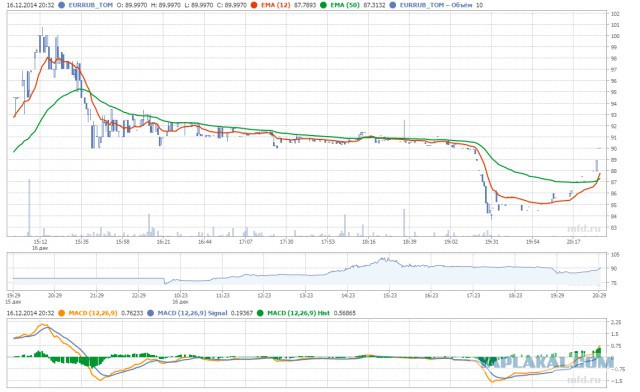Click the 100 price axis label
The image size is (640, 392).
pos(615,36)
